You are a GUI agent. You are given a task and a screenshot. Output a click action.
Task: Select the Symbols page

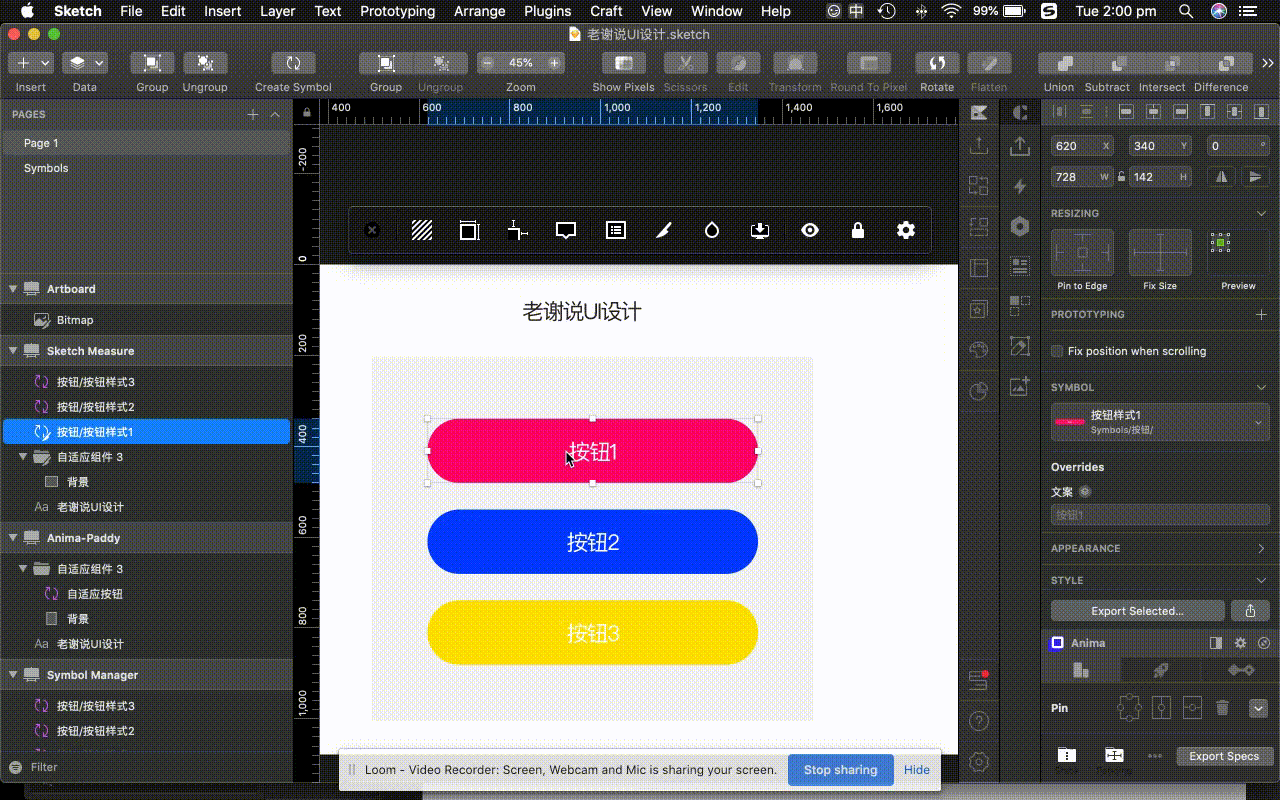point(46,168)
